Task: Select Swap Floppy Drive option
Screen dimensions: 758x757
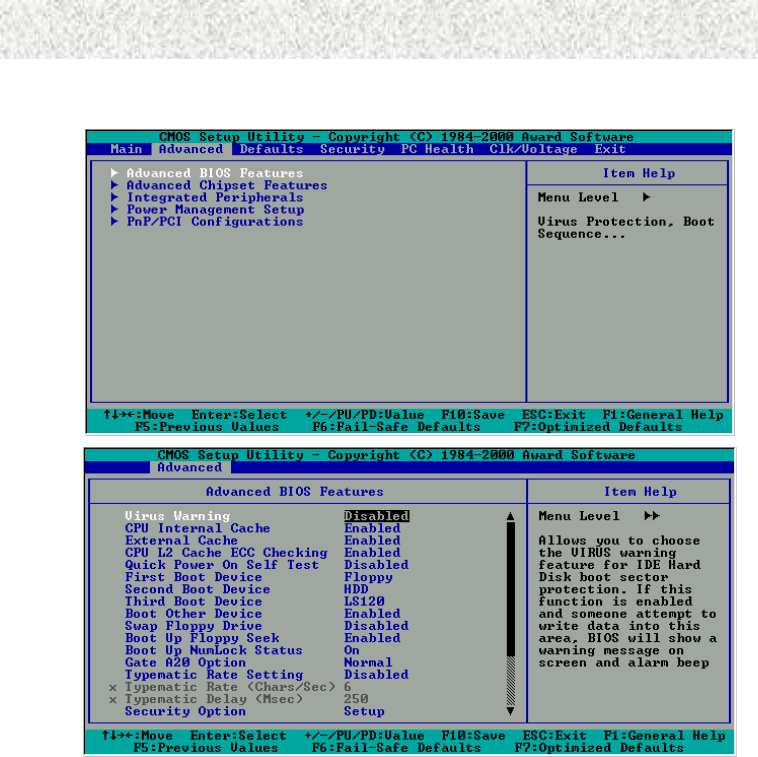Action: [x=193, y=626]
